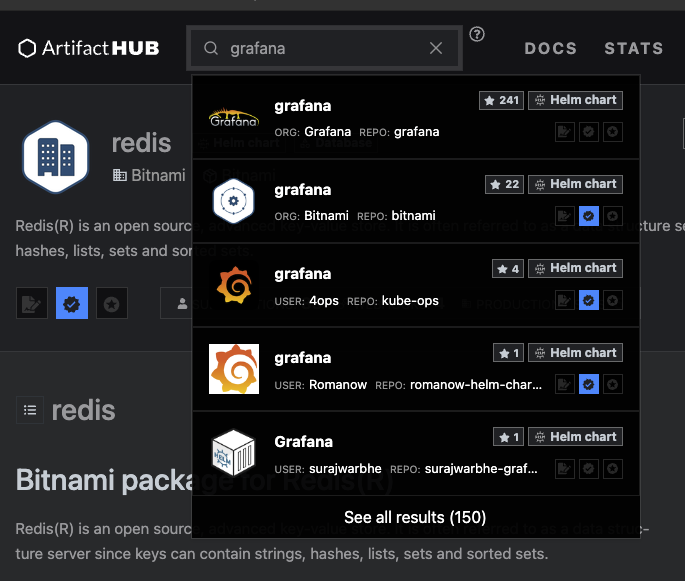Click signed icon on Grafana org result
Screen dimensions: 685x581
point(565,131)
